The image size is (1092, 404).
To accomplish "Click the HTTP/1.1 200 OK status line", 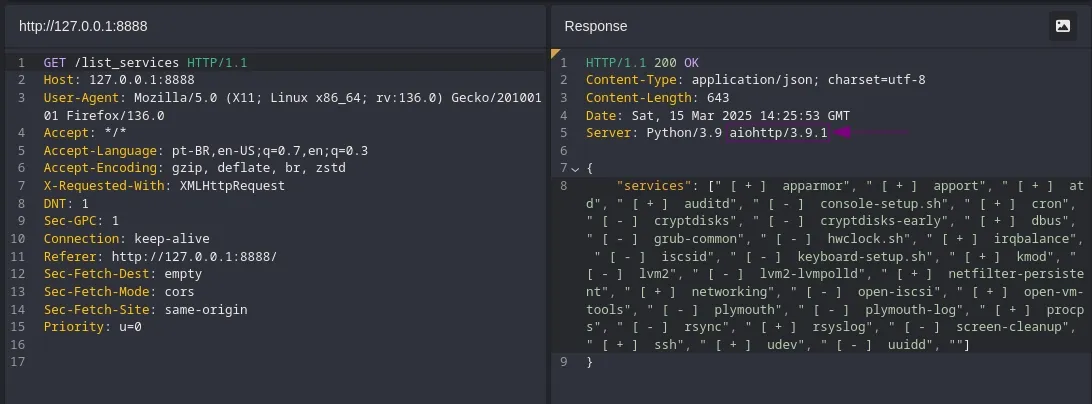I will [x=643, y=63].
